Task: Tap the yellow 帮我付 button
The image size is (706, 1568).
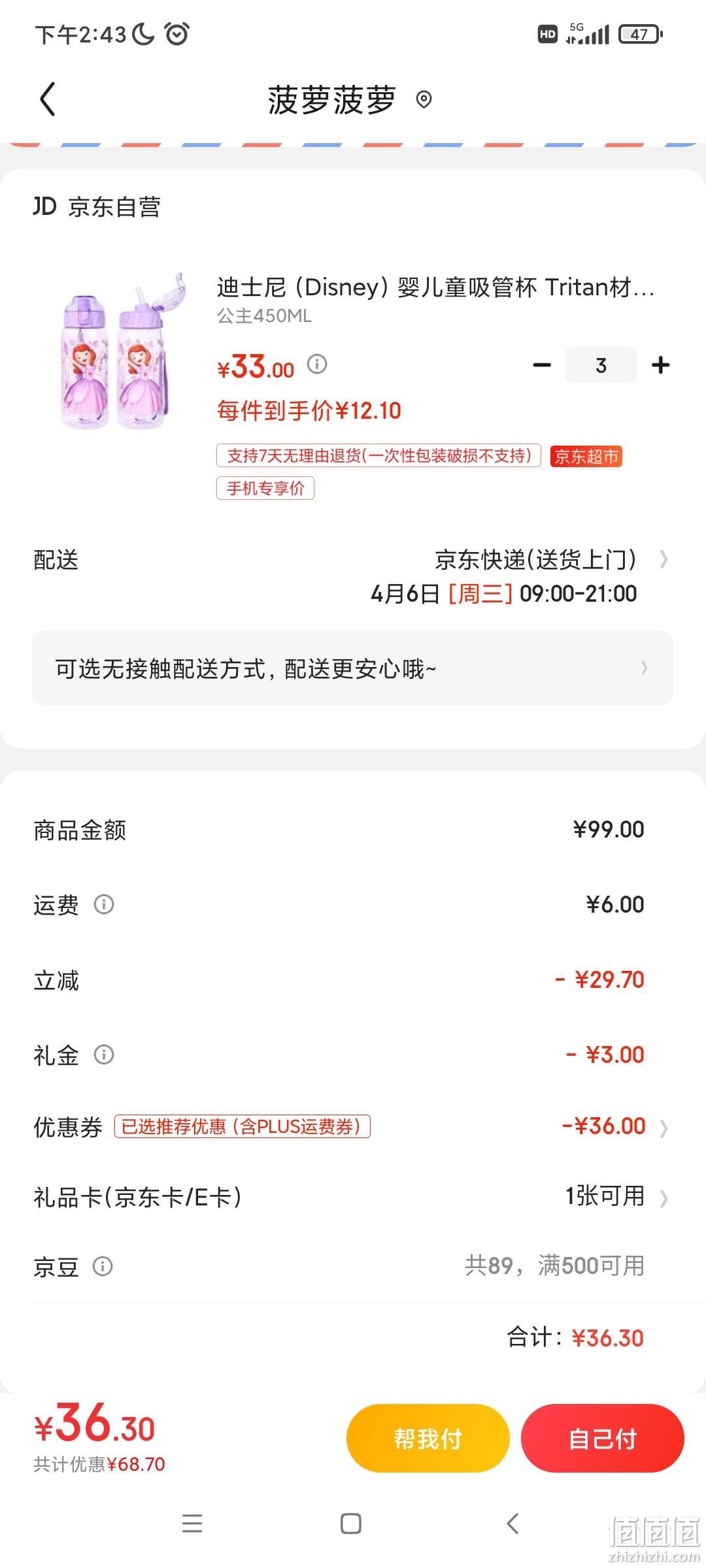Action: pyautogui.click(x=428, y=1438)
